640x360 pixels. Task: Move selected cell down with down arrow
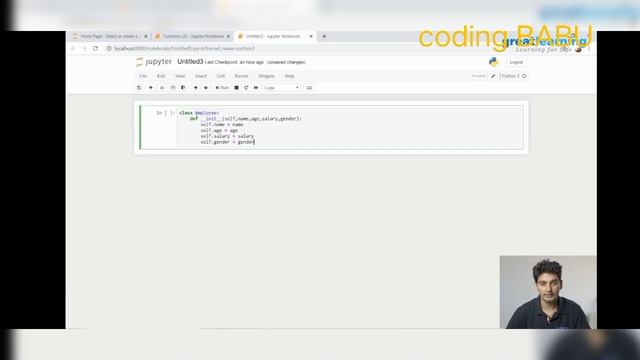[206, 88]
